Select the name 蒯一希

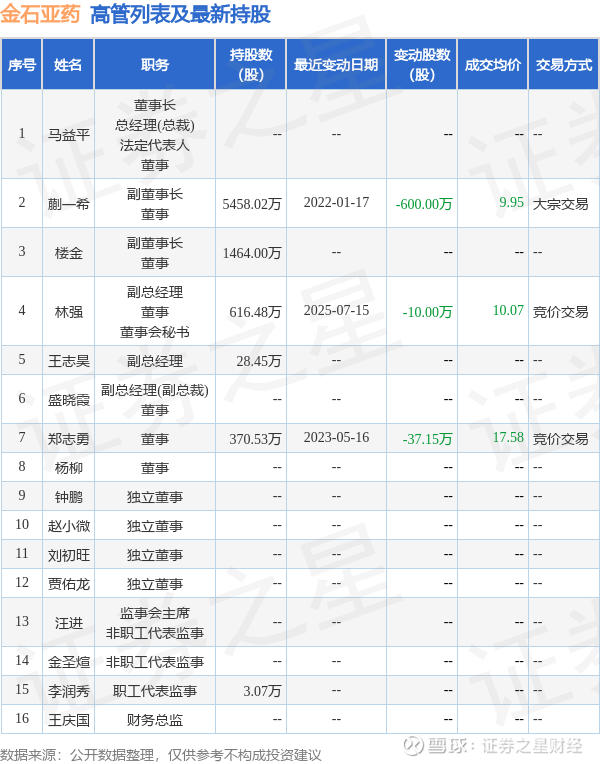pos(68,204)
